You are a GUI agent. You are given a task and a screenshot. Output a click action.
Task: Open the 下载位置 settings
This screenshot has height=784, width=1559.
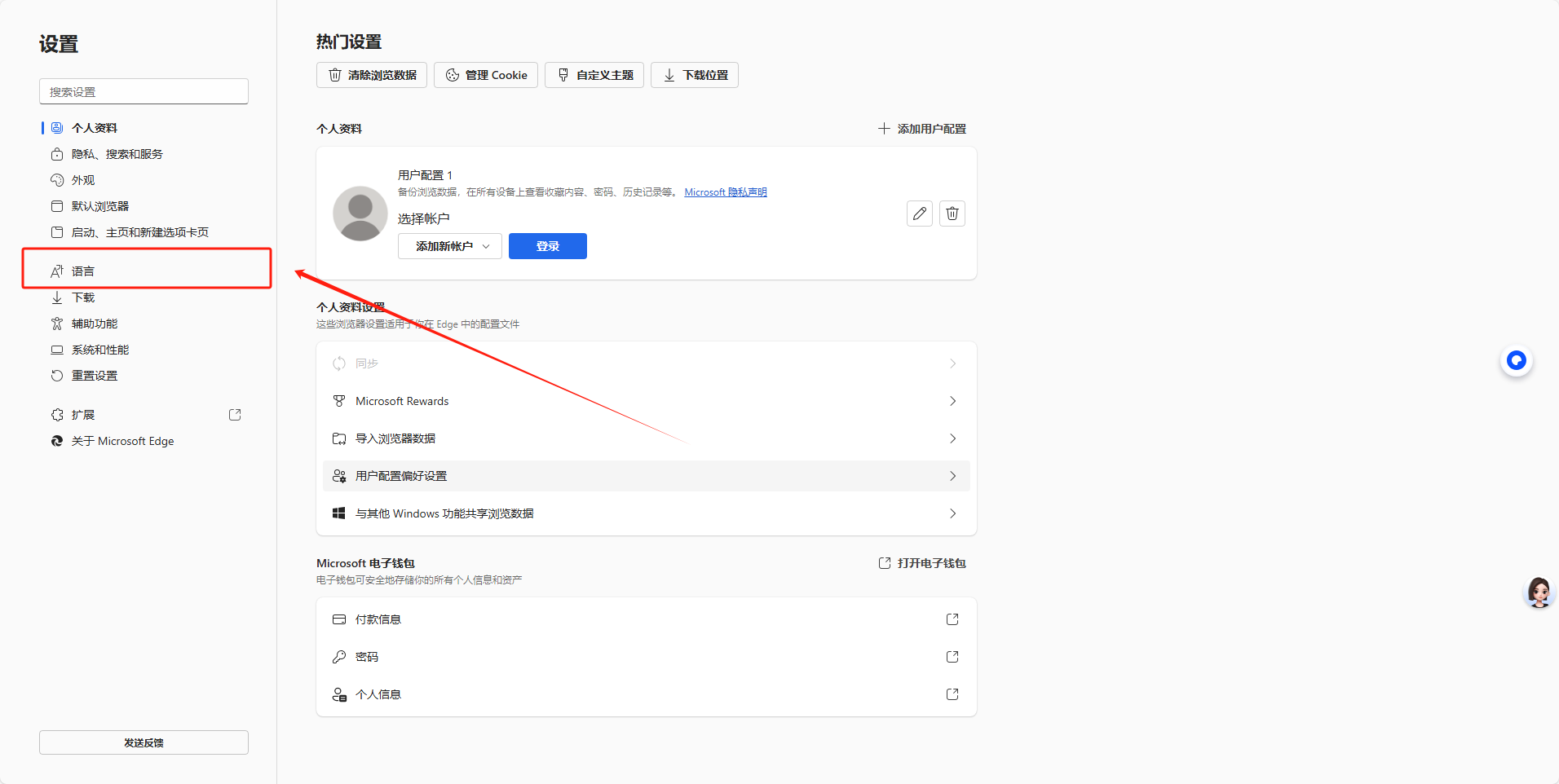tap(694, 74)
